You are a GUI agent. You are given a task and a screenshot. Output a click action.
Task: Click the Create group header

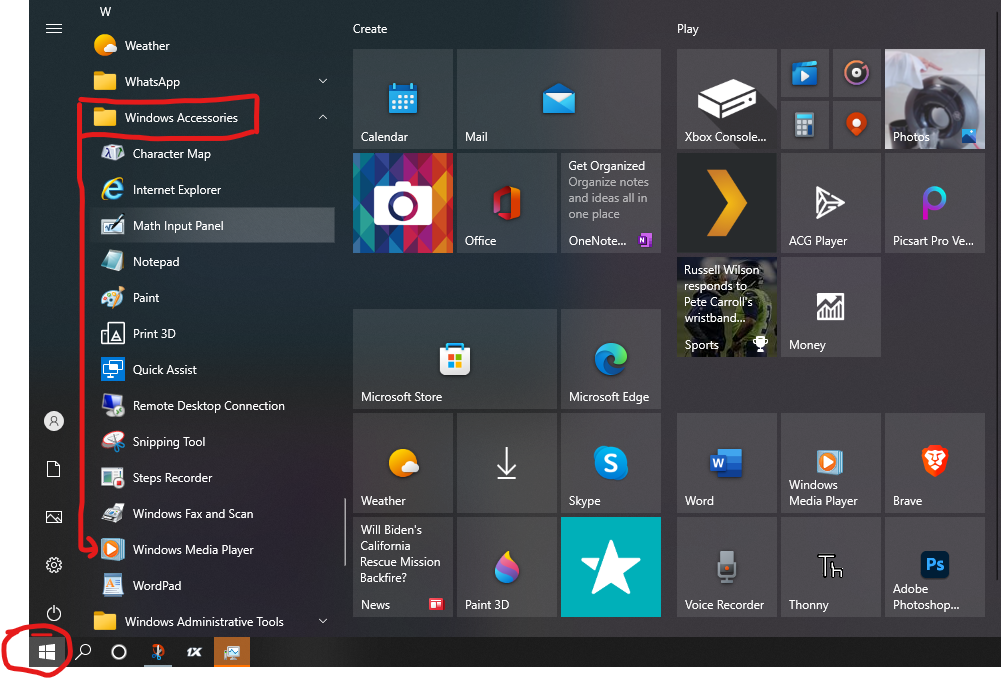coord(370,29)
